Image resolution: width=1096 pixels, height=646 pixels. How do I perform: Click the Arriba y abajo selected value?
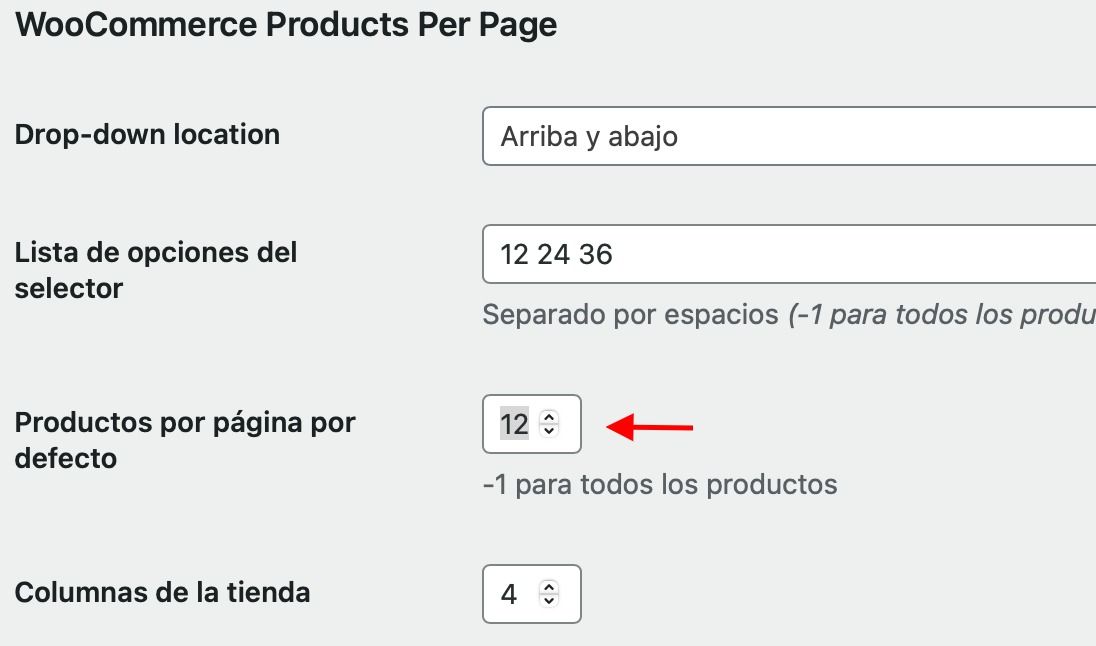589,136
